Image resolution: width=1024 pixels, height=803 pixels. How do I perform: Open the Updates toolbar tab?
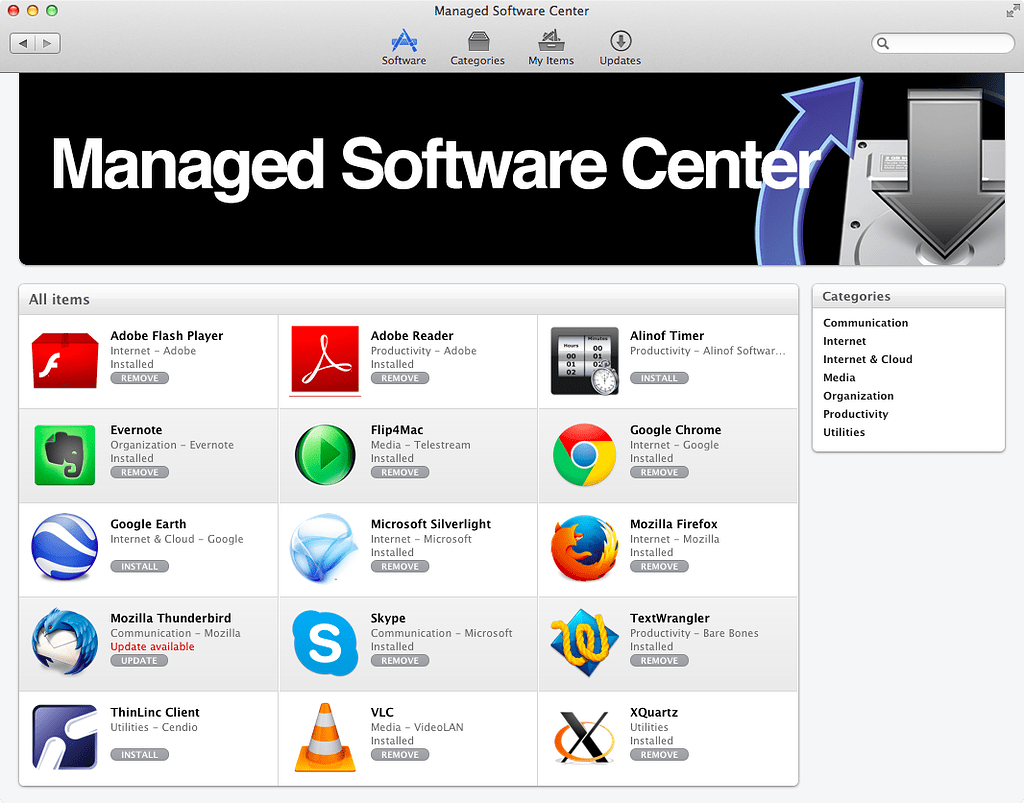(620, 48)
